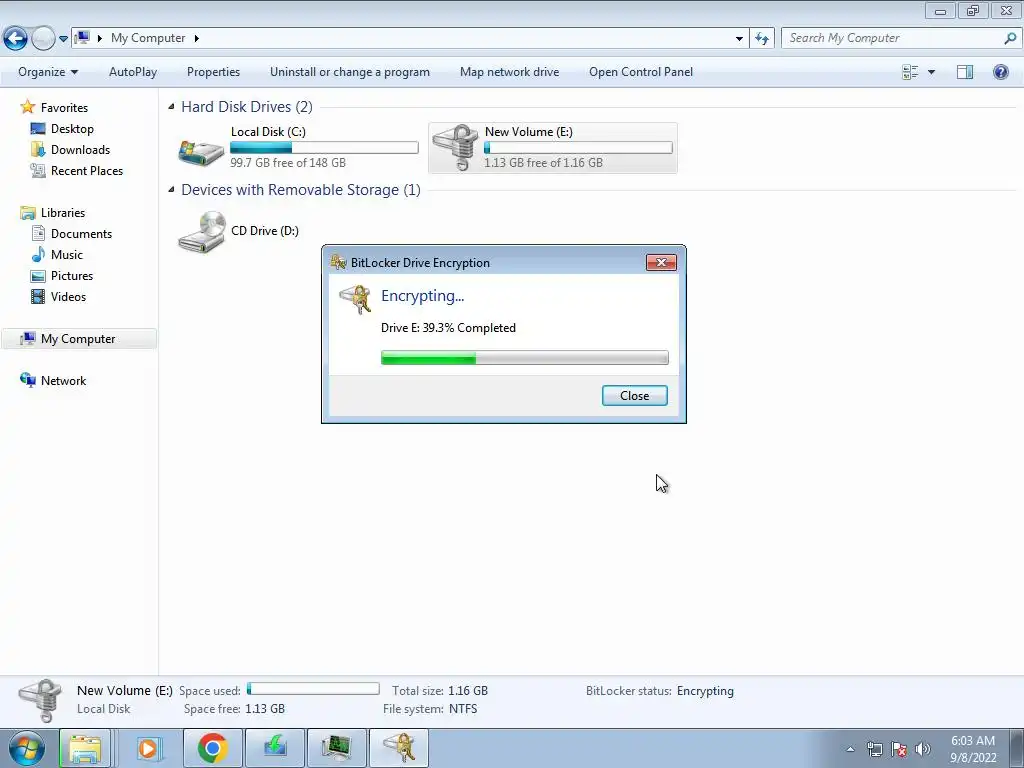
Task: Open the monitor app on the taskbar
Action: click(336, 748)
